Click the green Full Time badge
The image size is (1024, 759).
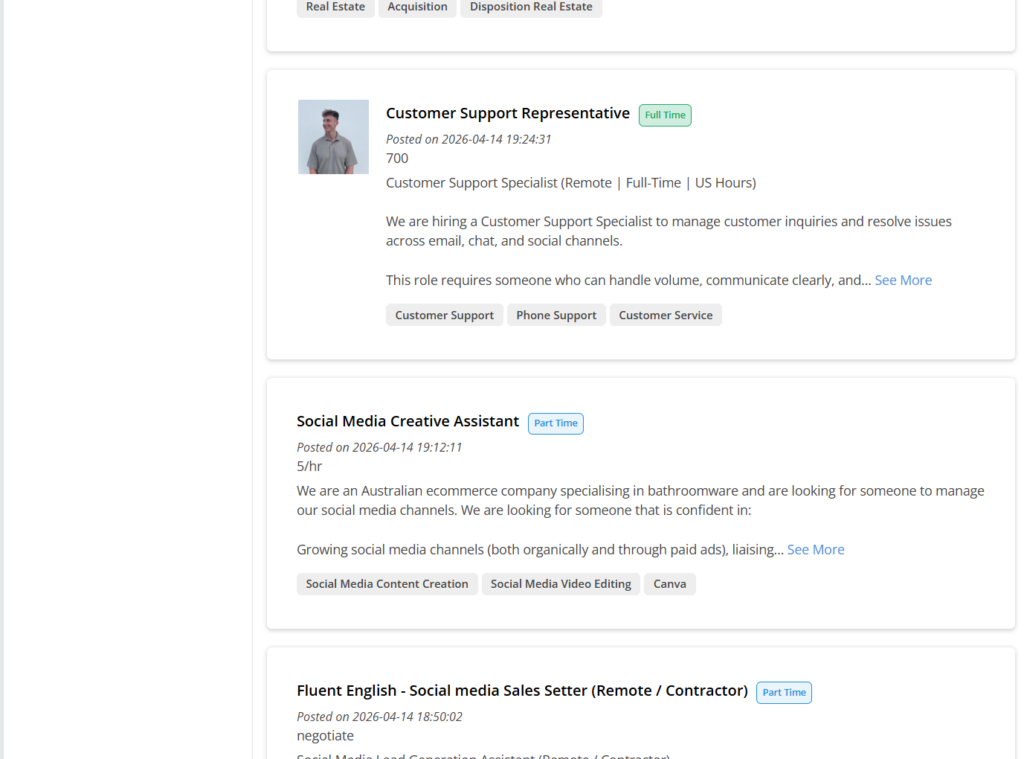click(664, 115)
